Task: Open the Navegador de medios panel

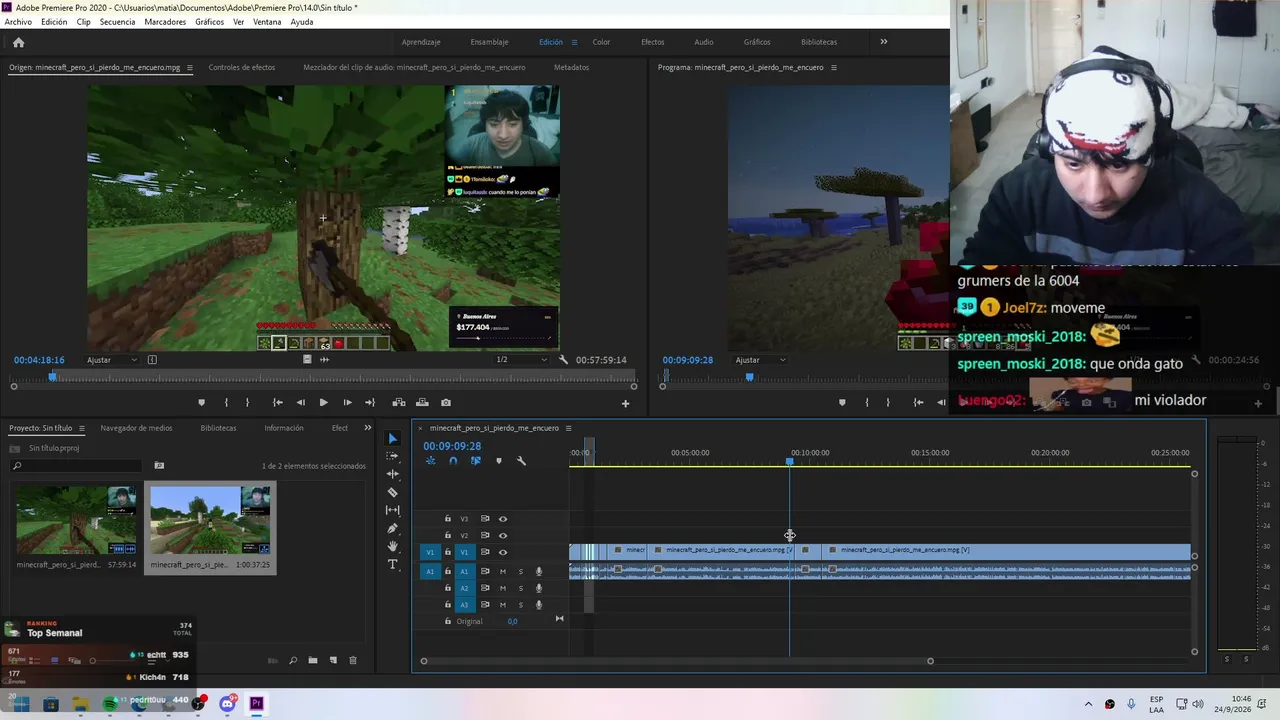Action: (x=136, y=428)
